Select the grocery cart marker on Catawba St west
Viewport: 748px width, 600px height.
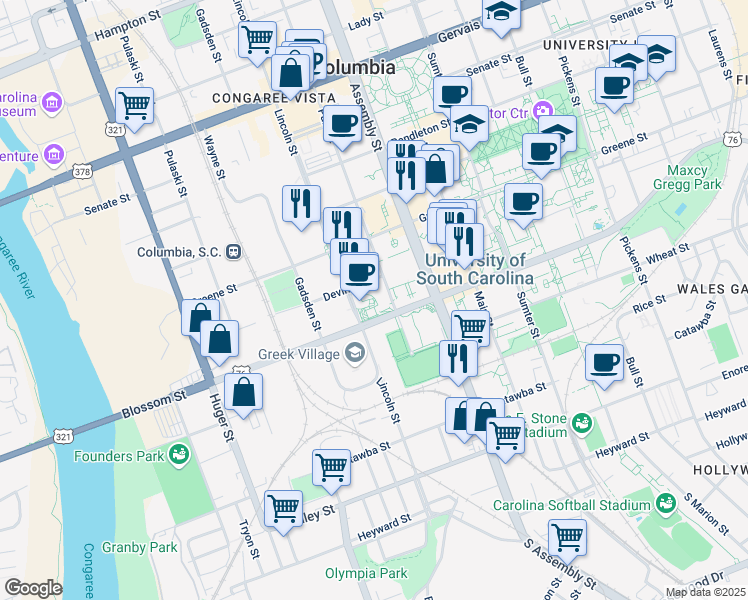[332, 468]
